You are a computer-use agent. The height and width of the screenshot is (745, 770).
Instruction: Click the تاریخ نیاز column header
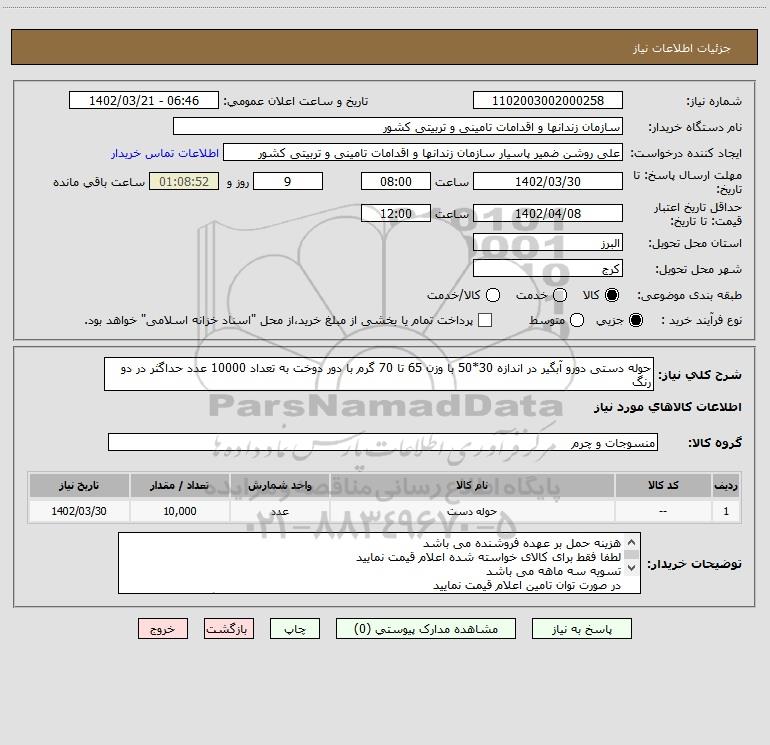click(79, 485)
